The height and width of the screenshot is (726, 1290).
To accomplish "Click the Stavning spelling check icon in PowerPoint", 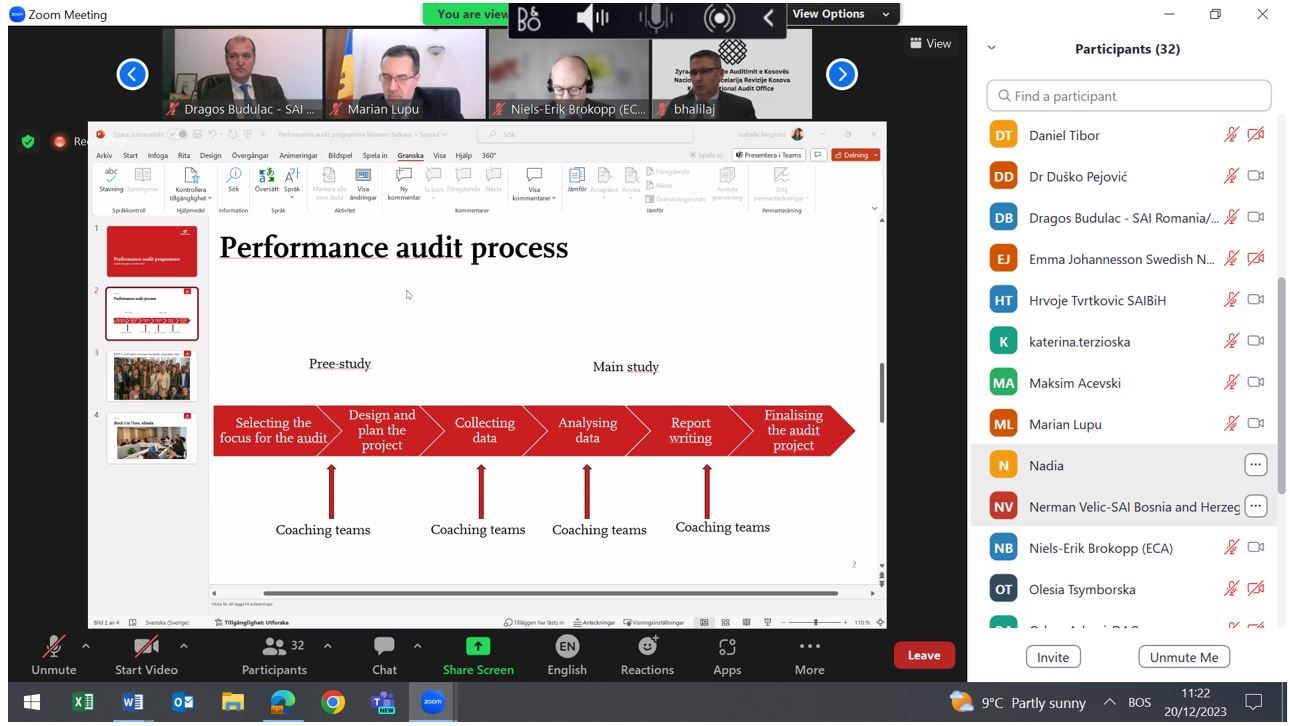I will [111, 180].
